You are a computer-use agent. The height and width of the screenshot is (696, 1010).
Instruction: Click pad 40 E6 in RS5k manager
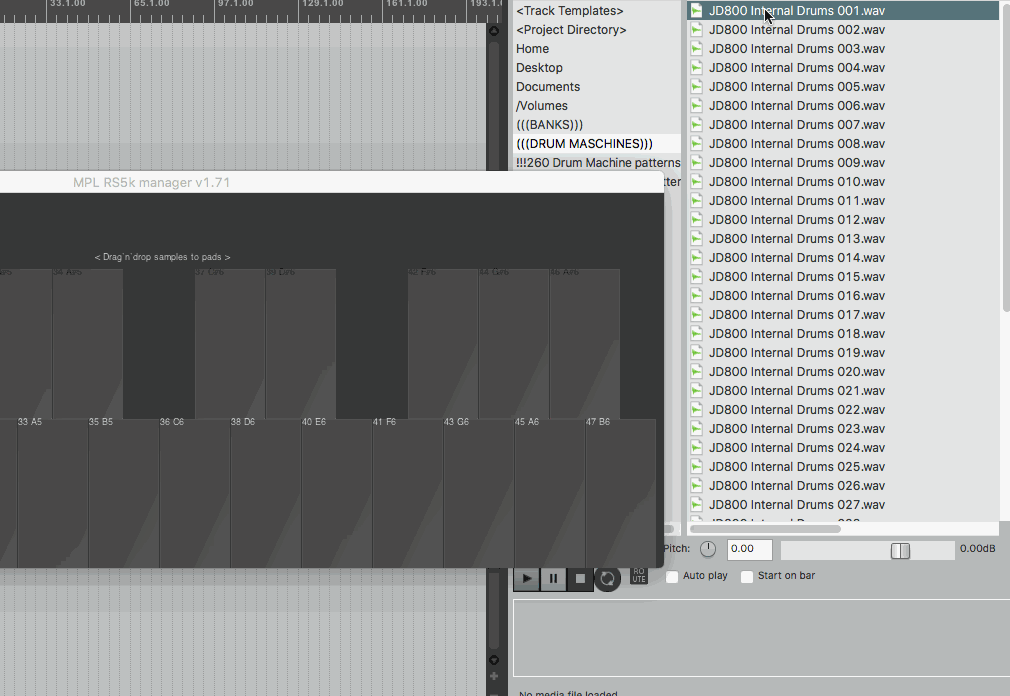[336, 493]
